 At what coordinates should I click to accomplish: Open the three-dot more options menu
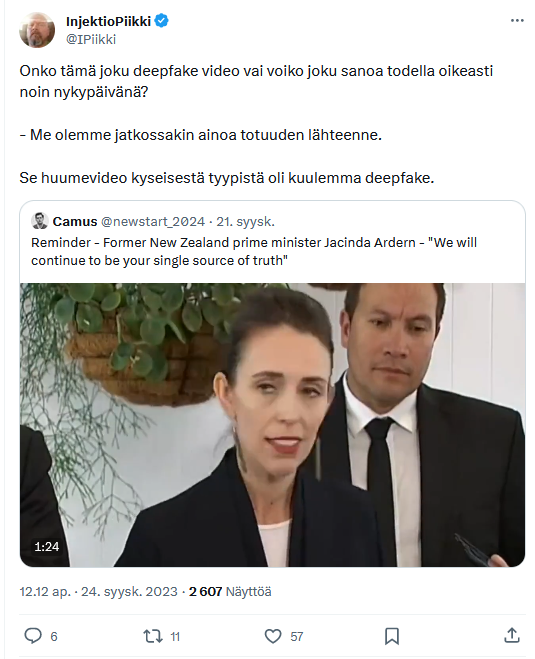(x=517, y=21)
